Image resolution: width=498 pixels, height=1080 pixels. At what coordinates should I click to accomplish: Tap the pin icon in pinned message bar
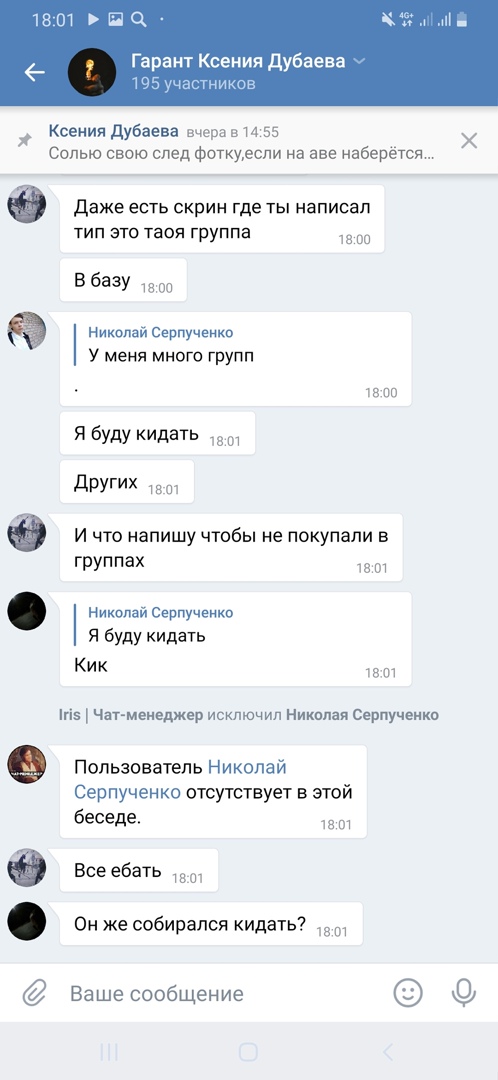(x=24, y=141)
